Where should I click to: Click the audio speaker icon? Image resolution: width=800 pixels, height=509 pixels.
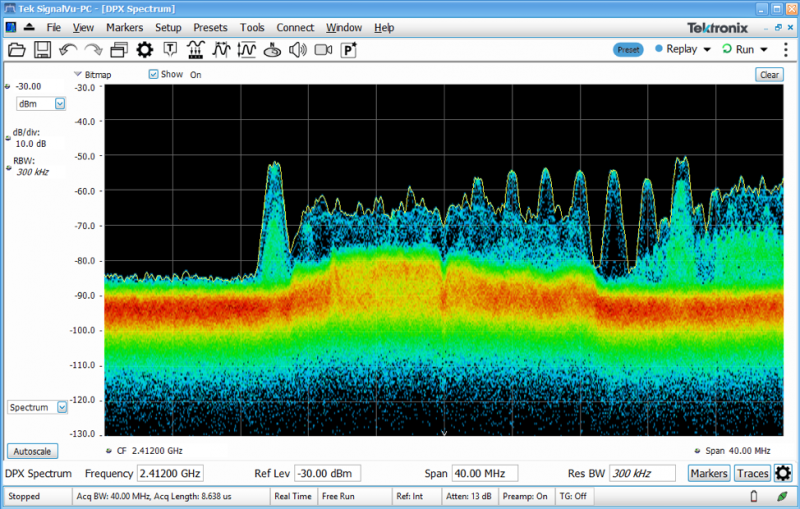pyautogui.click(x=297, y=49)
